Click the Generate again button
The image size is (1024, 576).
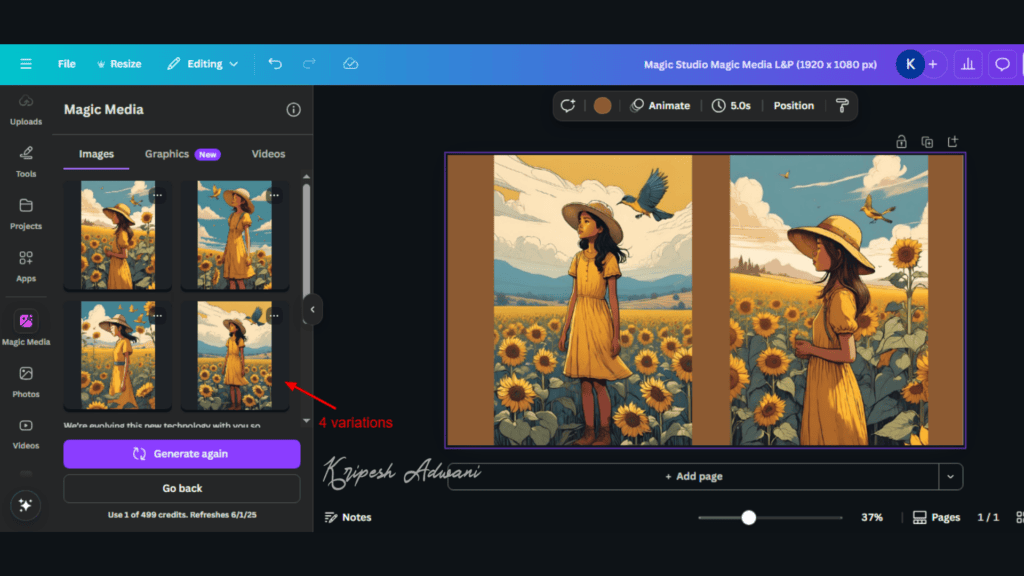(181, 454)
